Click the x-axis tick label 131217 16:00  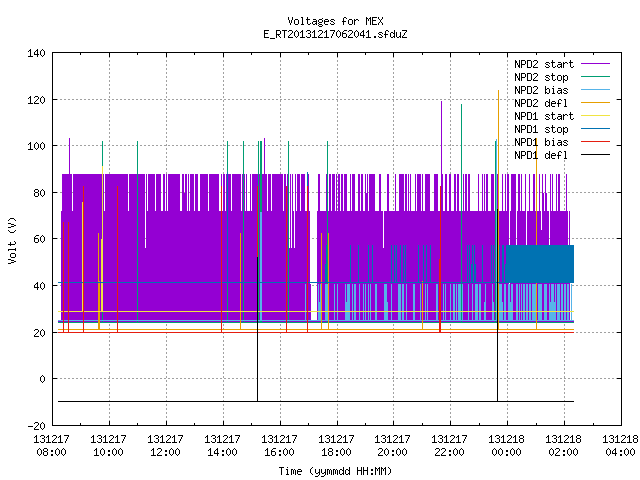point(279,446)
